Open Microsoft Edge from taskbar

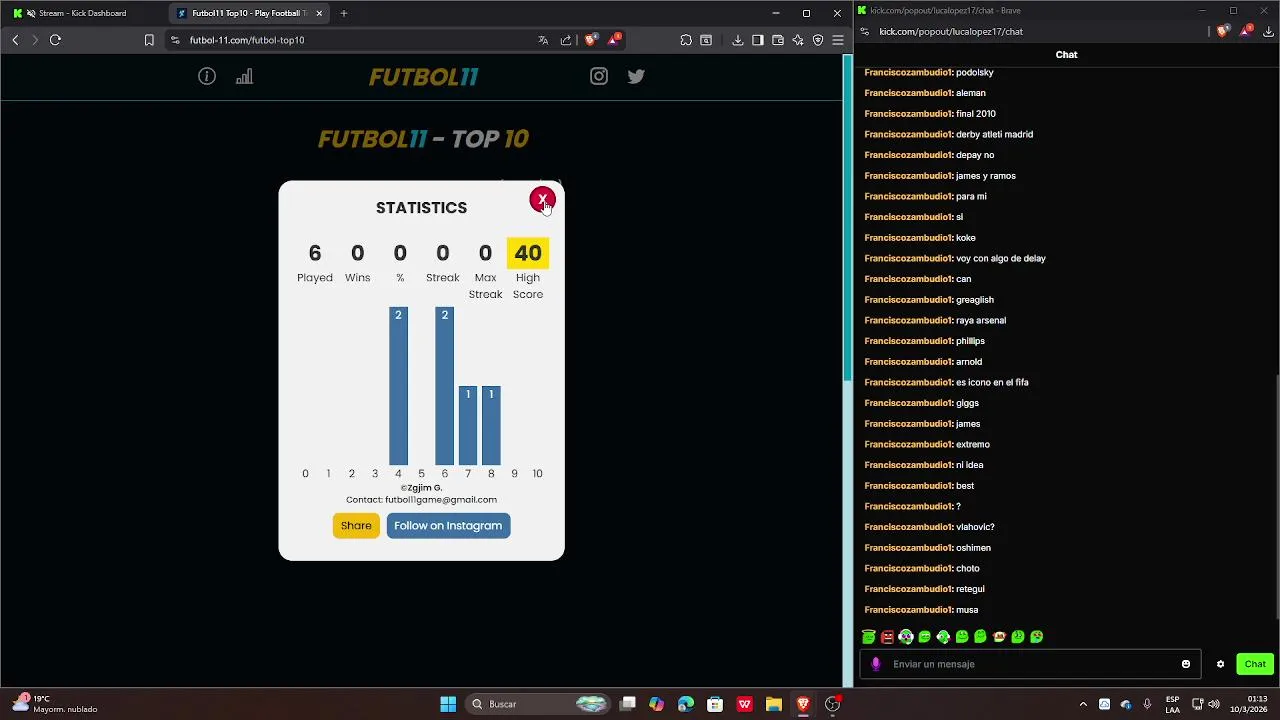pos(686,704)
